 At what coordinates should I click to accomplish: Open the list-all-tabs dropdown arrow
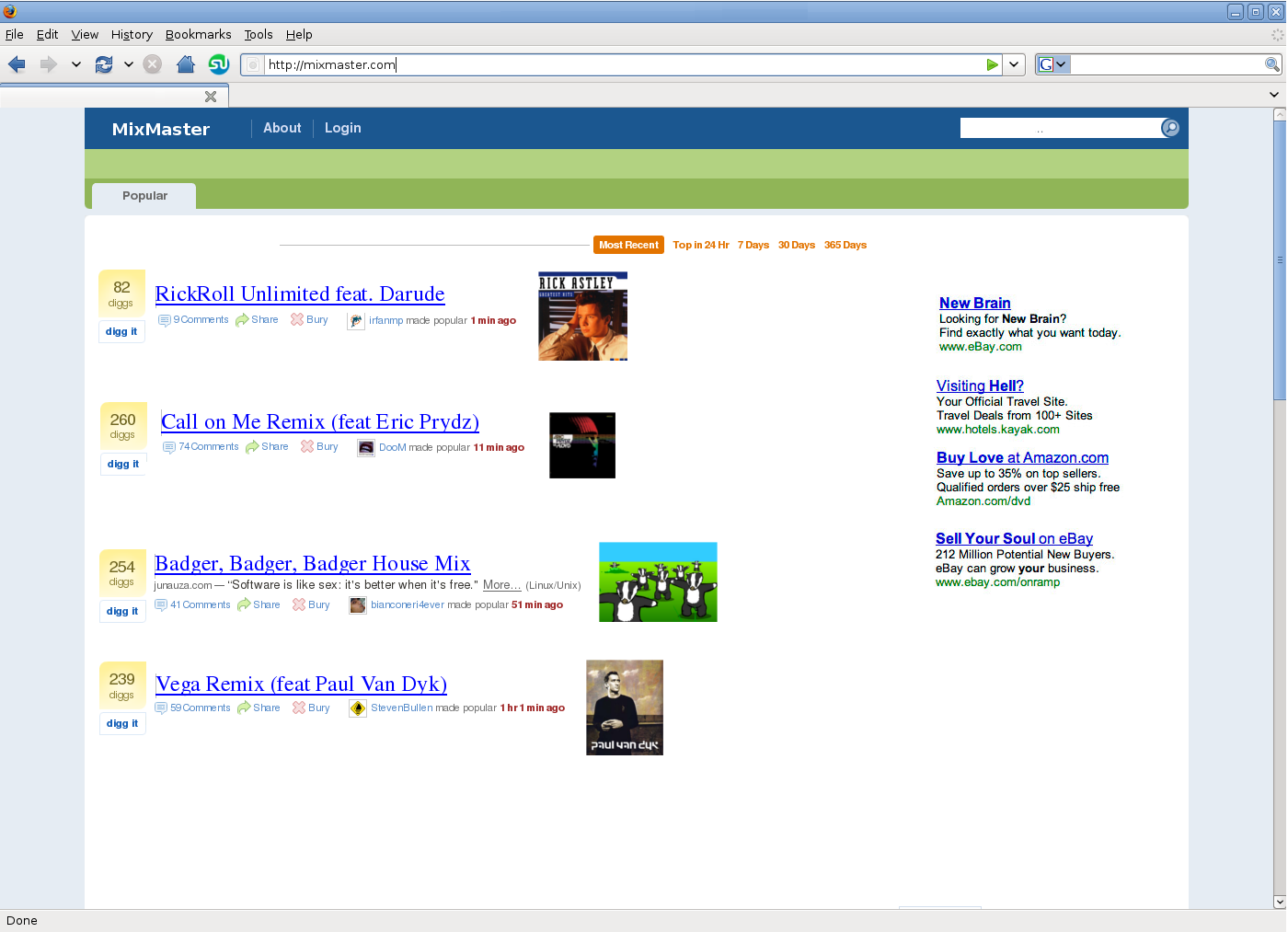tap(1274, 95)
